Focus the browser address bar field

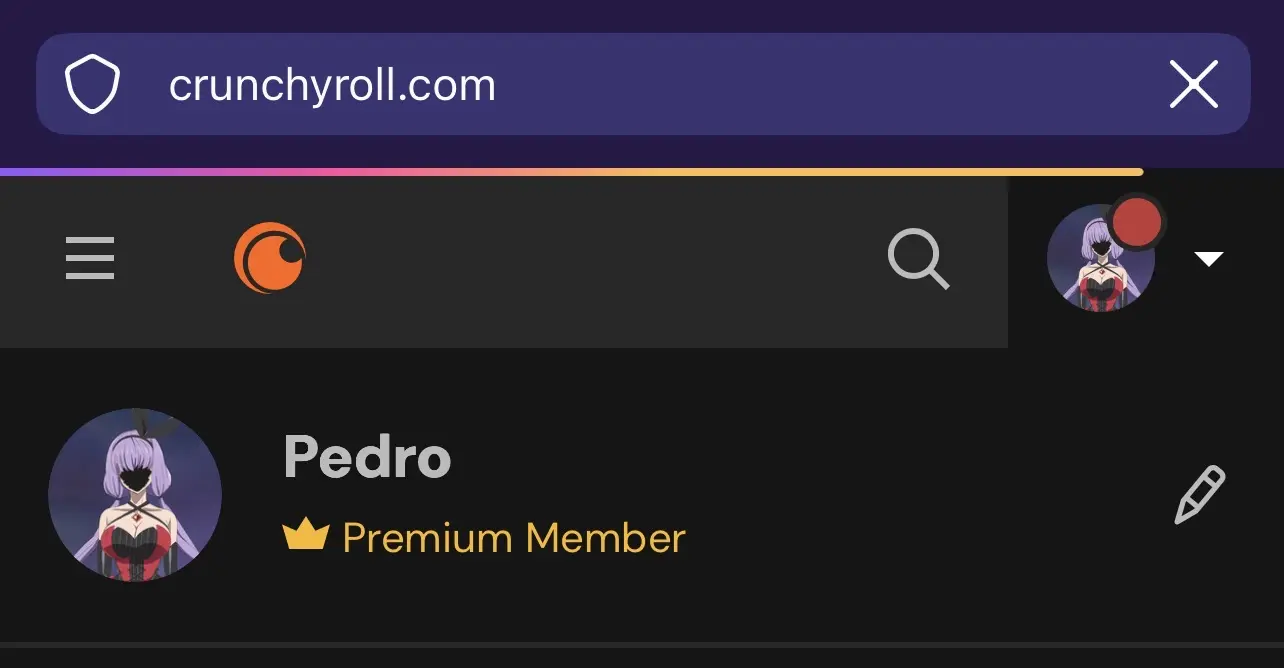[x=643, y=84]
